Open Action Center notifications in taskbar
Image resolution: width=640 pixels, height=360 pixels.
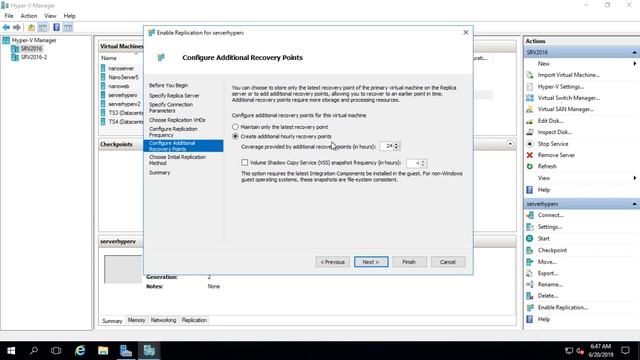(x=625, y=351)
